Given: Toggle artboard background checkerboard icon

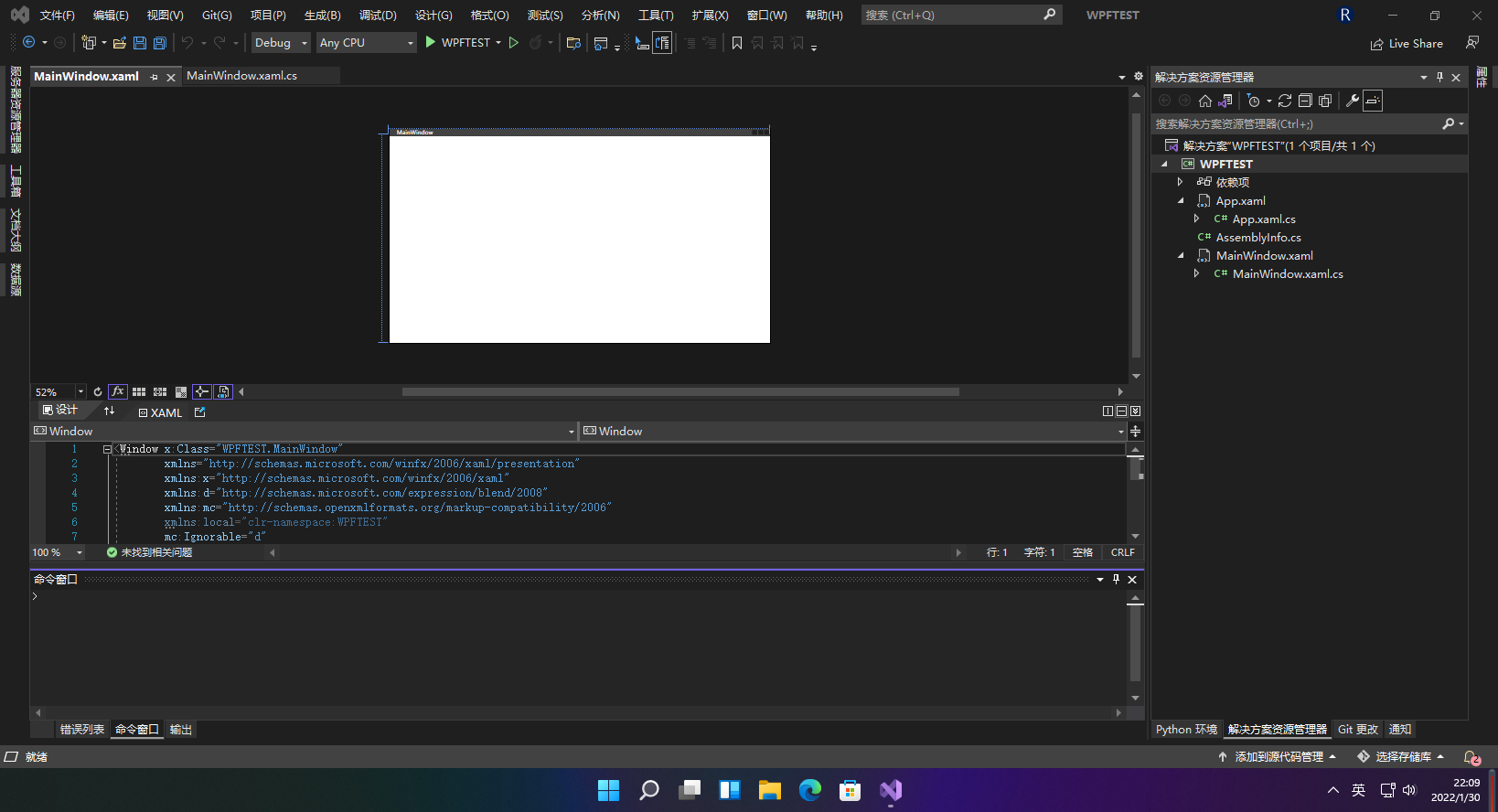Looking at the screenshot, I should tap(181, 391).
